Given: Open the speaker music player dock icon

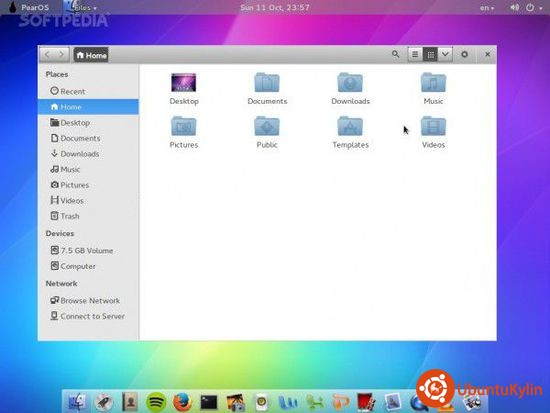Looking at the screenshot, I should [262, 402].
